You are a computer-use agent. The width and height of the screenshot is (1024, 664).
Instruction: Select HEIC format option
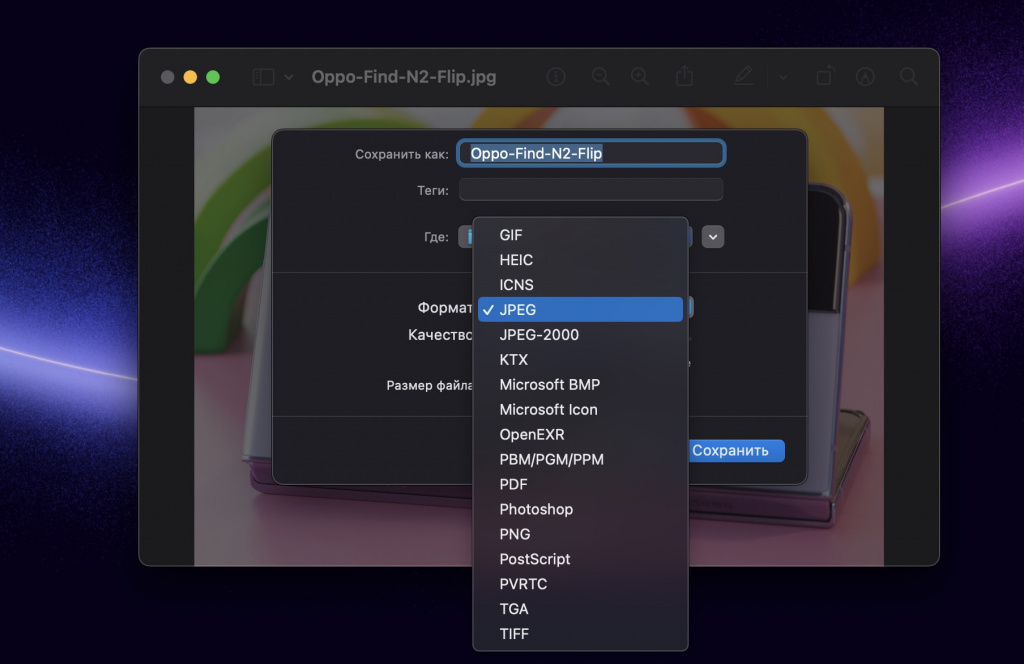click(x=581, y=260)
